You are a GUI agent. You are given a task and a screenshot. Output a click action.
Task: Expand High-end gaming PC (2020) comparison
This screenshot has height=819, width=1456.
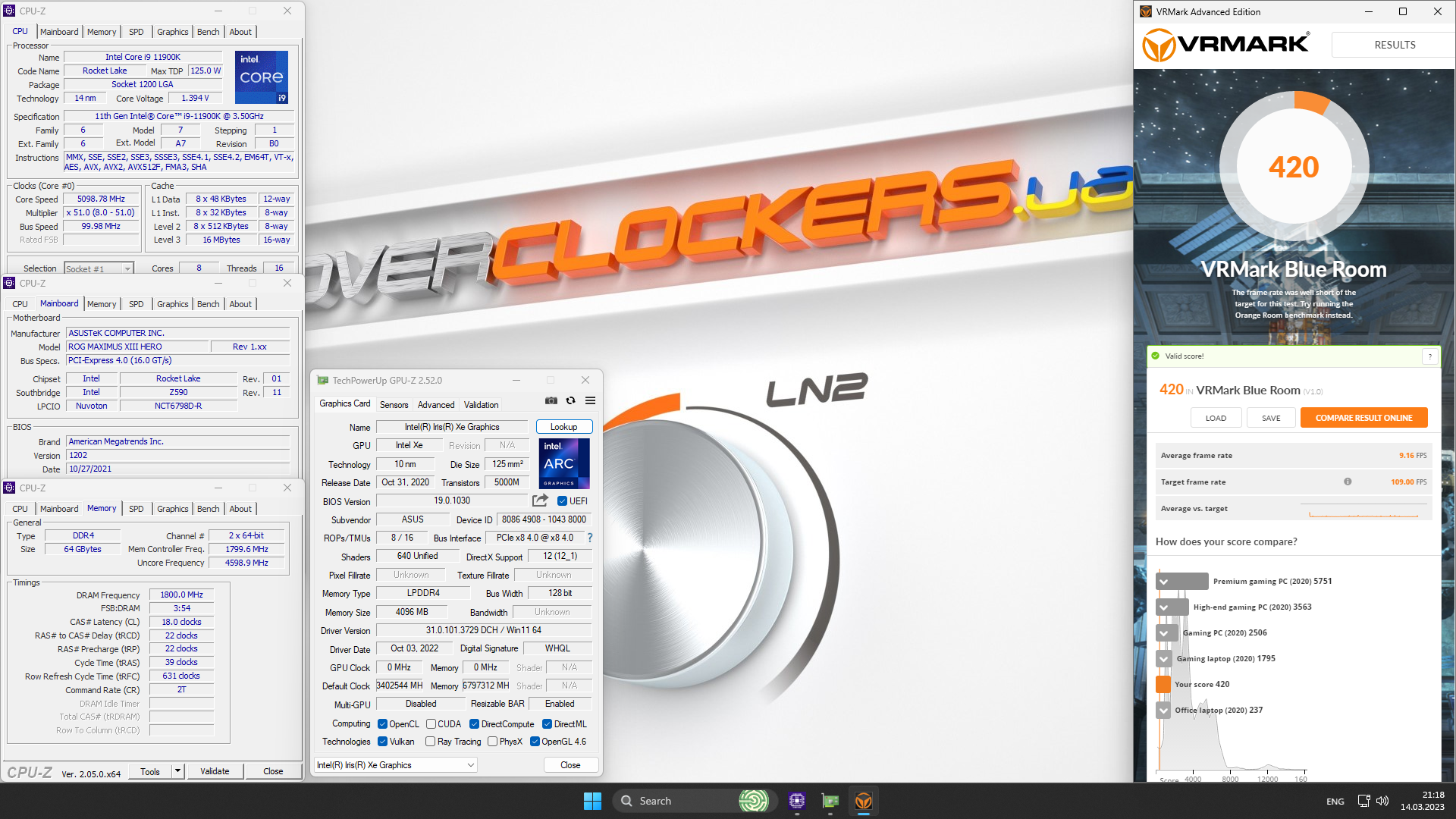pos(1164,607)
